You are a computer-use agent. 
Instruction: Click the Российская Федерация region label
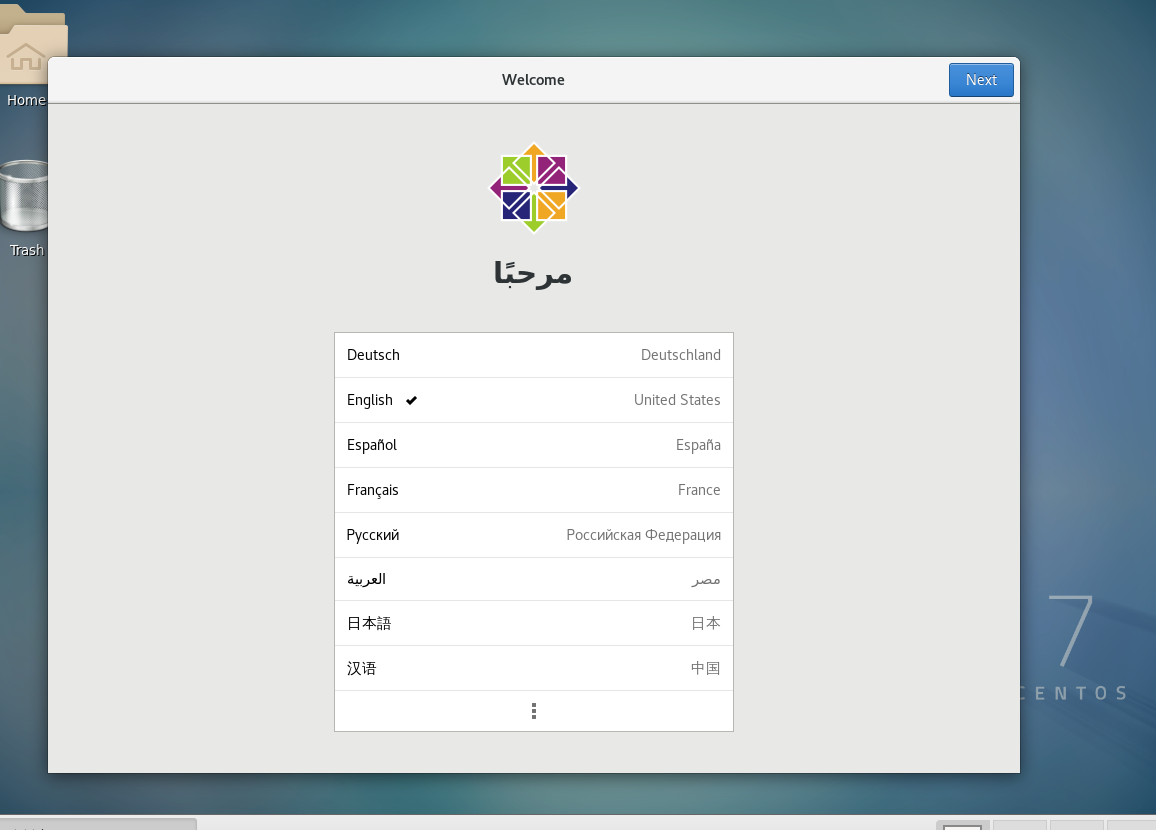644,535
